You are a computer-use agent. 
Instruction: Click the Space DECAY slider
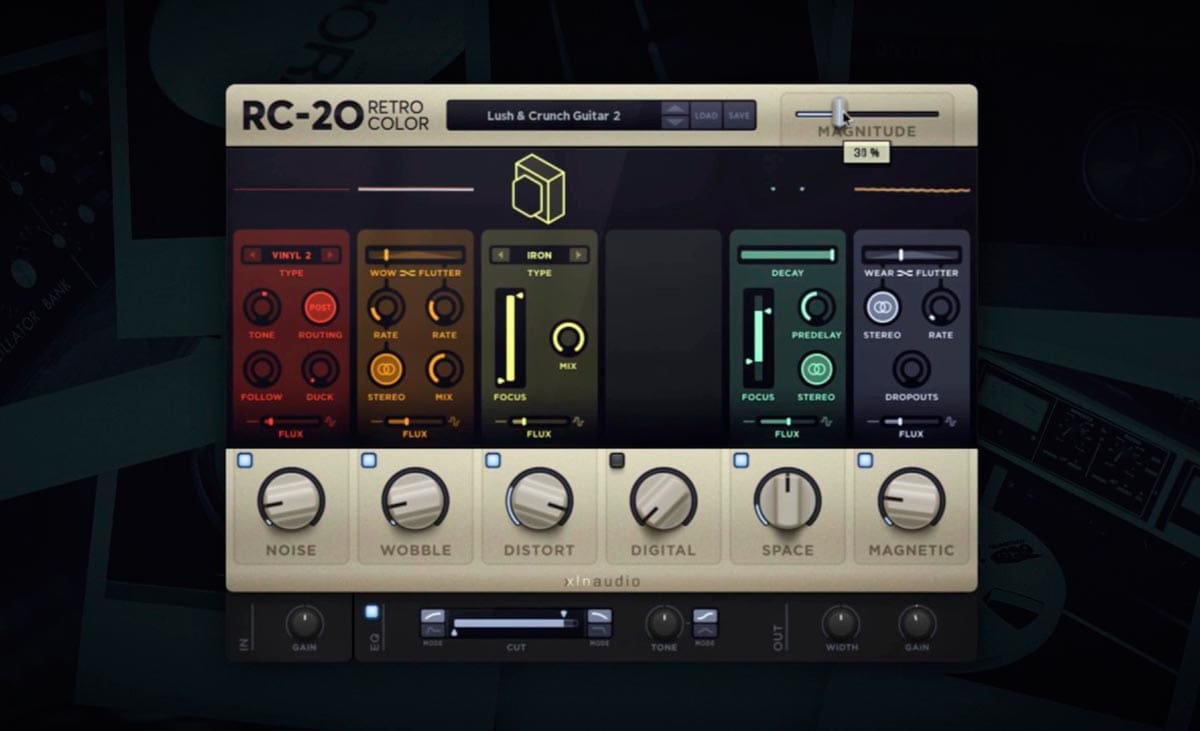point(787,255)
